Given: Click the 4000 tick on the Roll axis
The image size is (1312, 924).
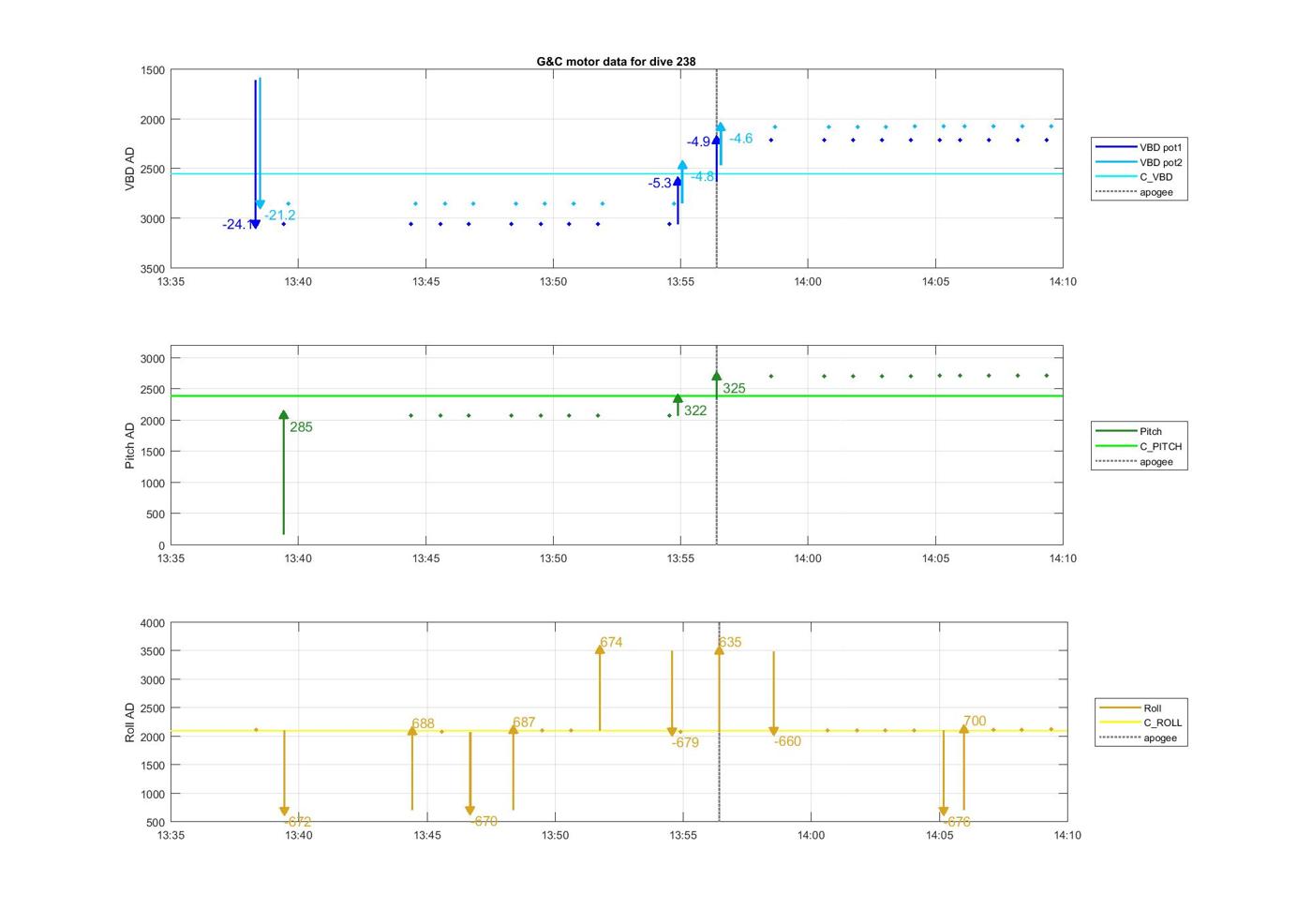Looking at the screenshot, I should (153, 623).
